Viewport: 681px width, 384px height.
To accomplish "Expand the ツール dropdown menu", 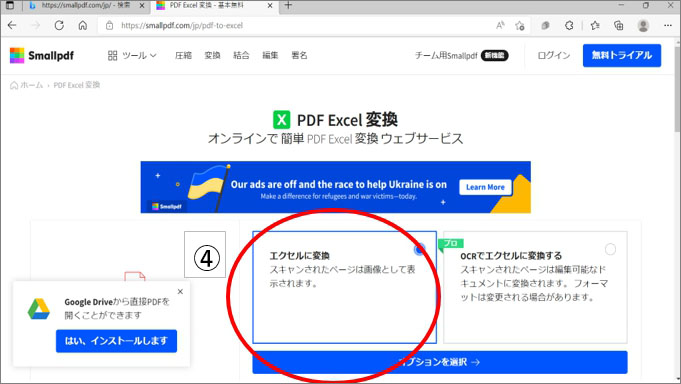I will pyautogui.click(x=132, y=56).
